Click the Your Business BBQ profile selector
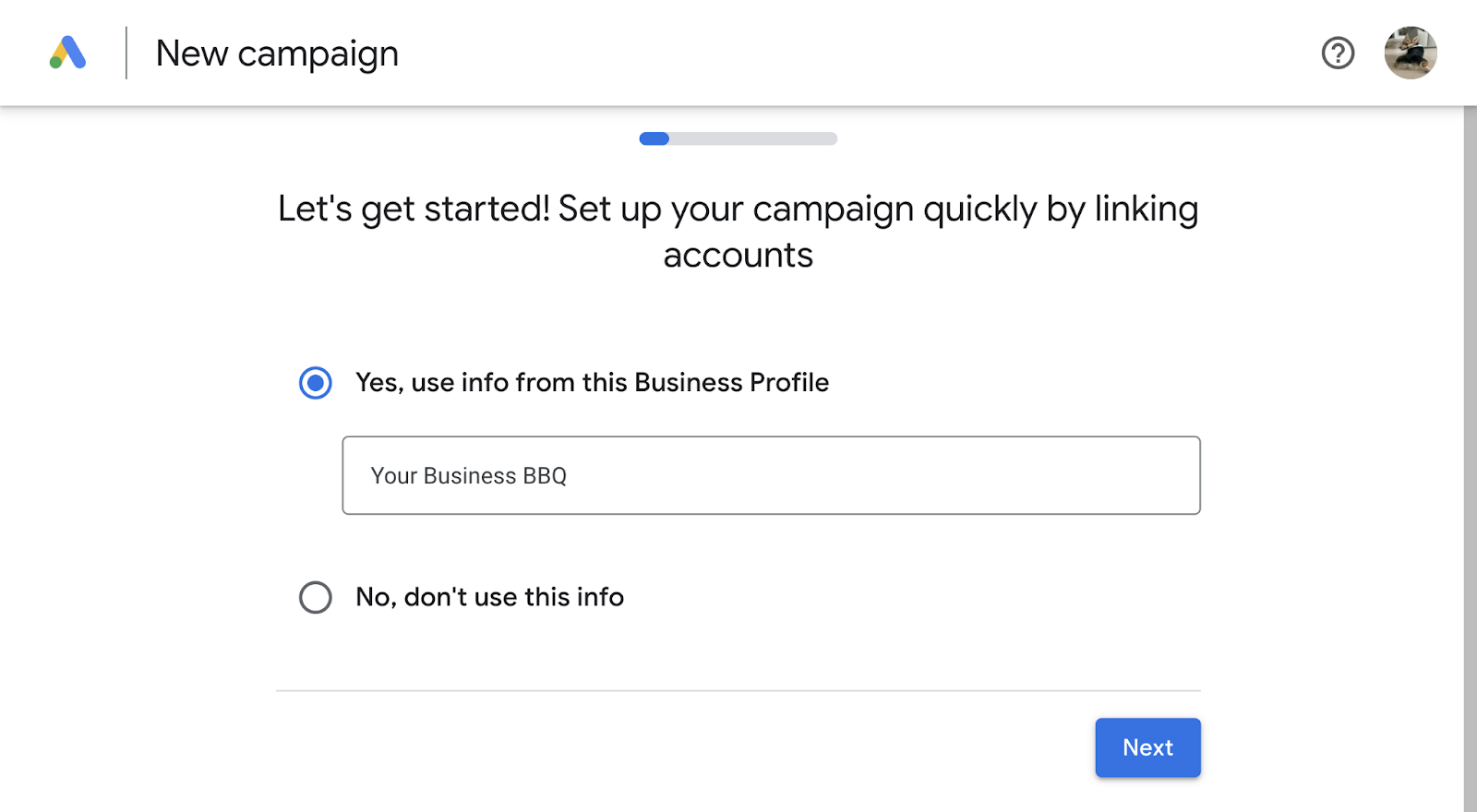This screenshot has height=812, width=1477. tap(771, 475)
